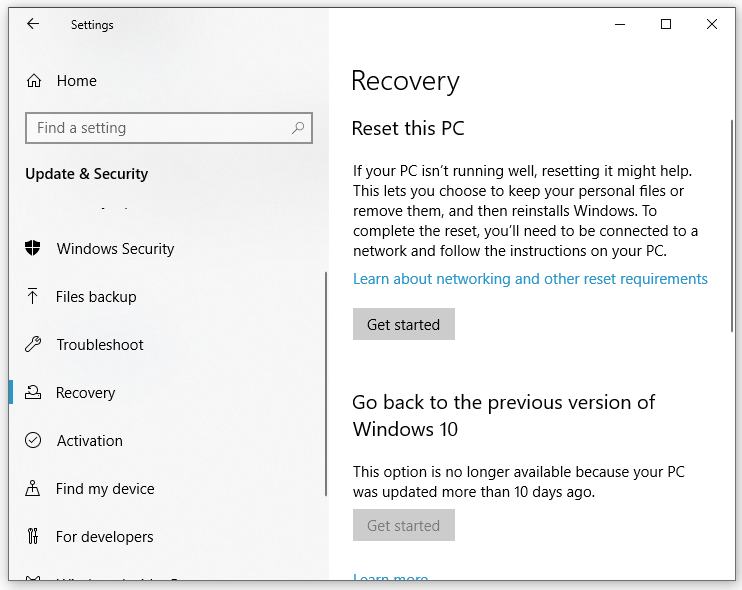Click the Recovery icon in sidebar
Image resolution: width=742 pixels, height=590 pixels.
click(33, 392)
